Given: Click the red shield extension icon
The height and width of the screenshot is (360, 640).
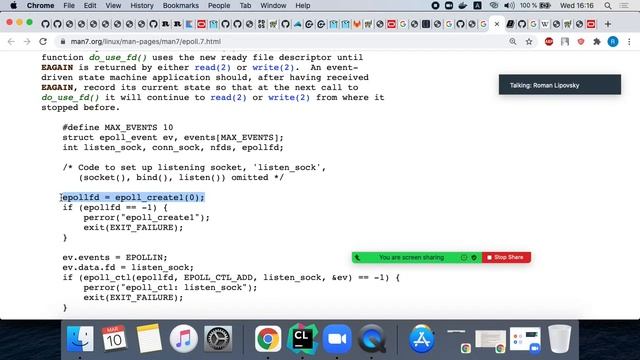Looking at the screenshot, I should [x=581, y=42].
